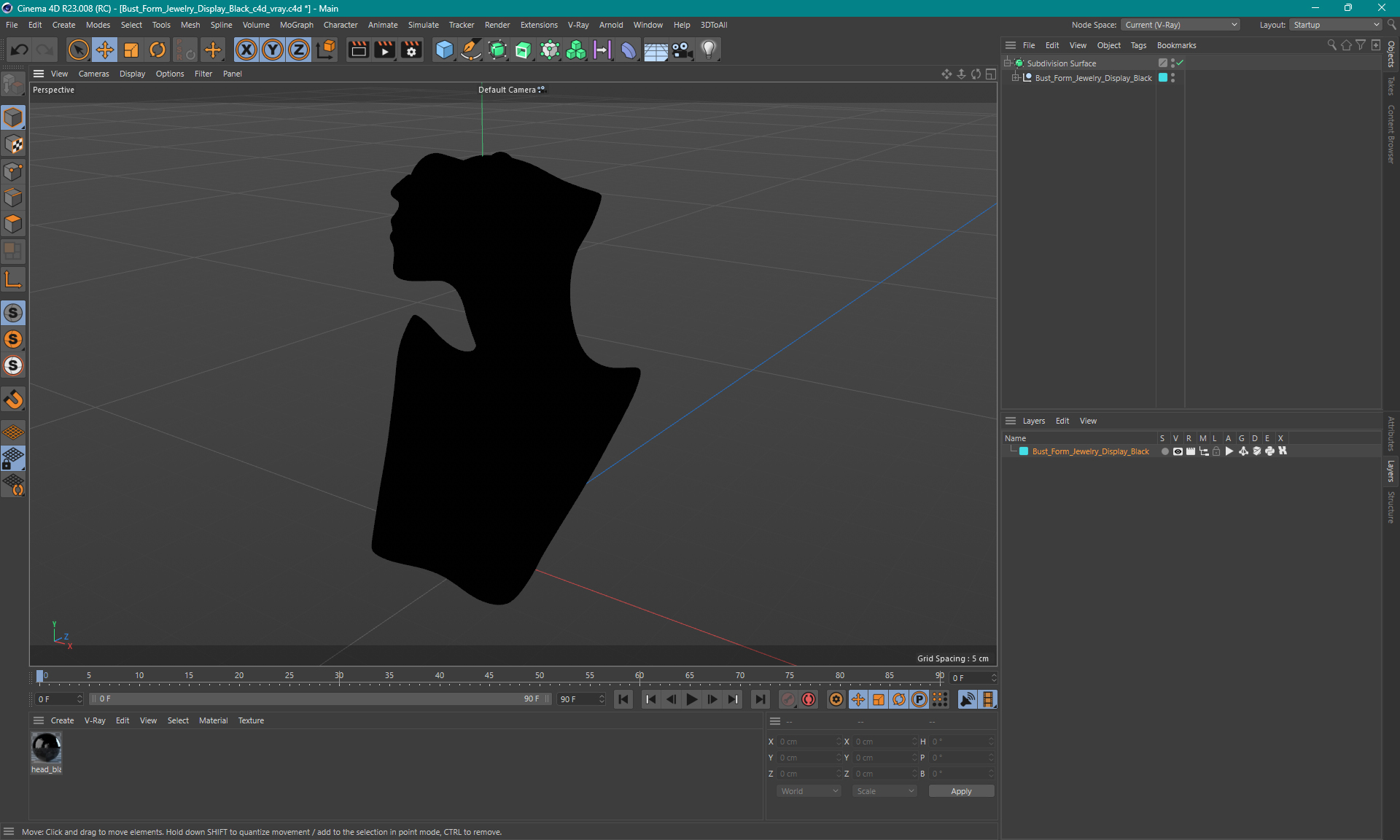The image size is (1400, 840).
Task: Open Edit Render Settings icon
Action: click(x=411, y=50)
